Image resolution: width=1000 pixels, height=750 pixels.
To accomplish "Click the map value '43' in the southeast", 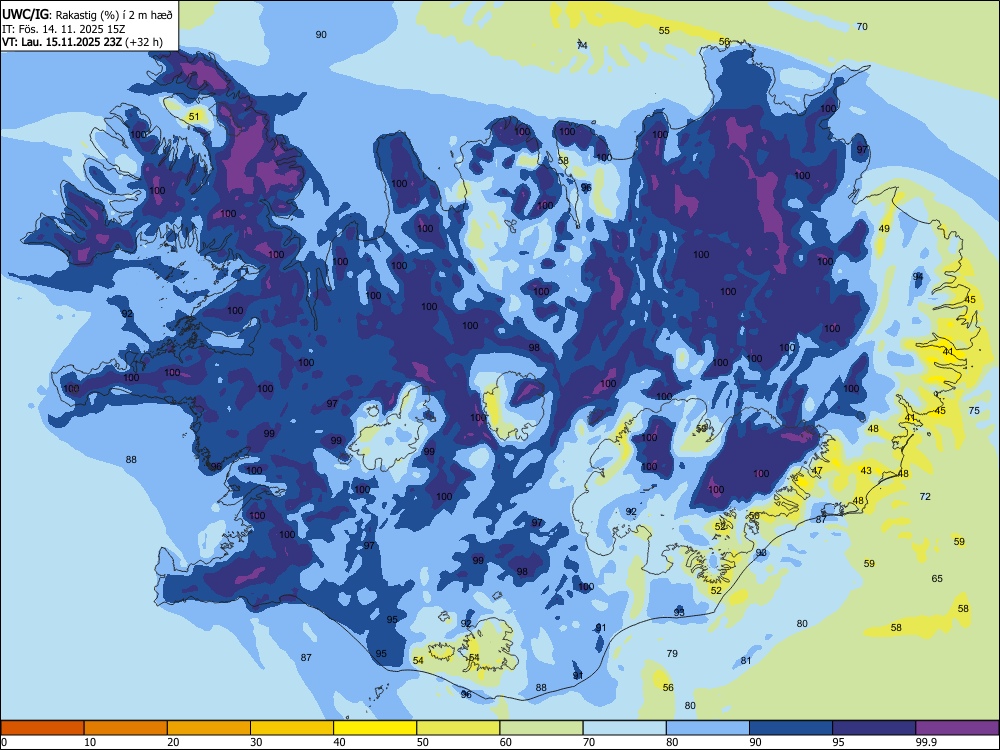I will (865, 471).
